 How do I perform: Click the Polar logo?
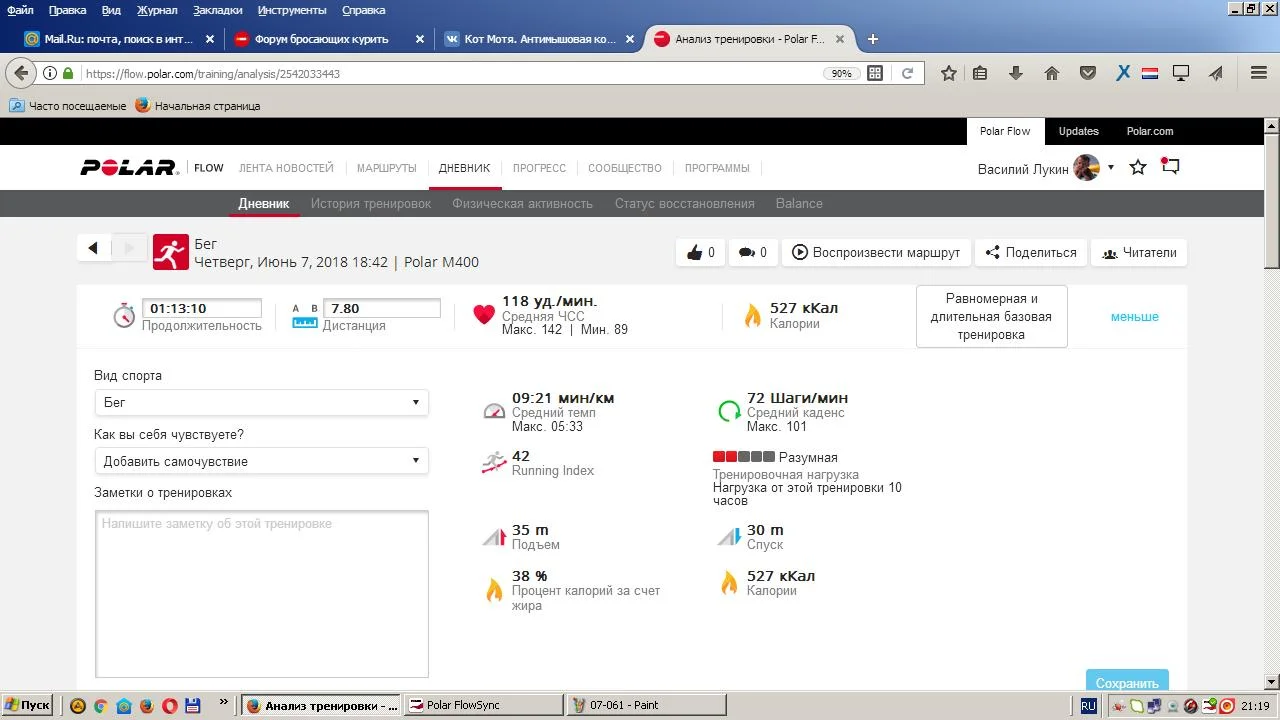[x=129, y=168]
